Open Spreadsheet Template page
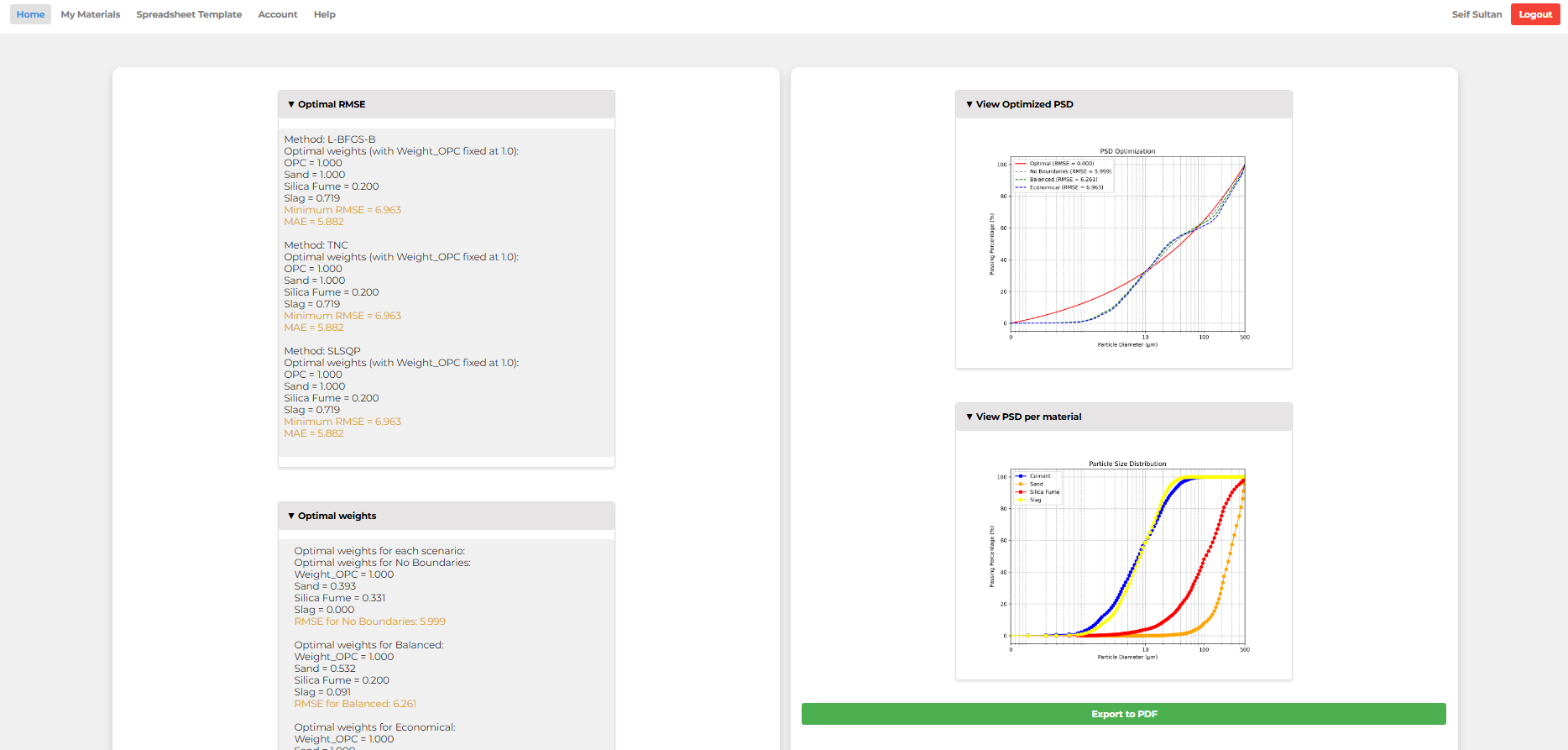Screen dimensions: 1568x750 pos(189,14)
